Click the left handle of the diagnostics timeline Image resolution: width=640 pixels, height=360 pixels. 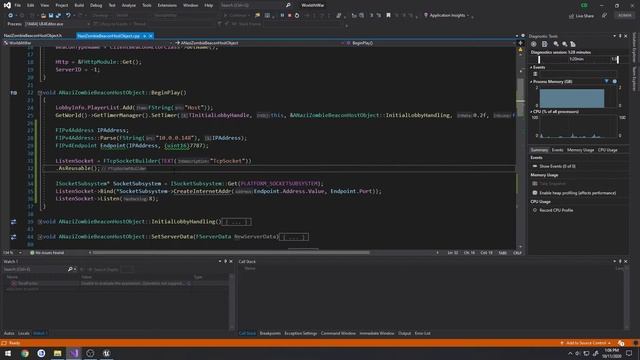click(539, 60)
